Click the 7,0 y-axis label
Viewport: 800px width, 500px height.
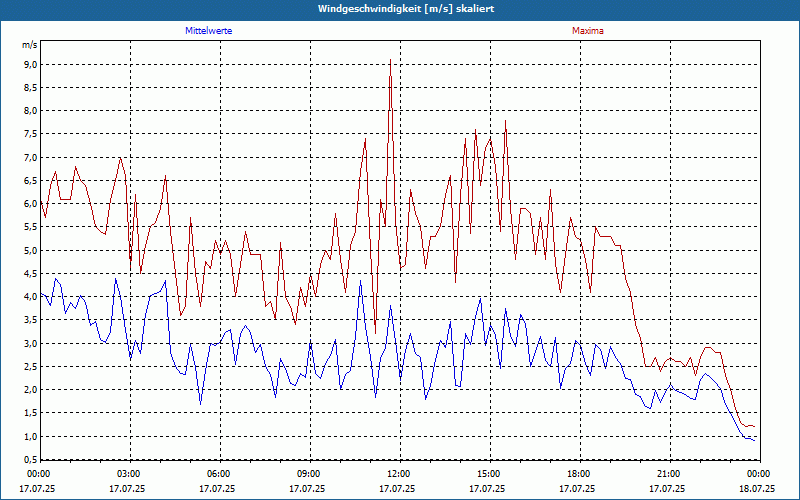click(x=31, y=158)
